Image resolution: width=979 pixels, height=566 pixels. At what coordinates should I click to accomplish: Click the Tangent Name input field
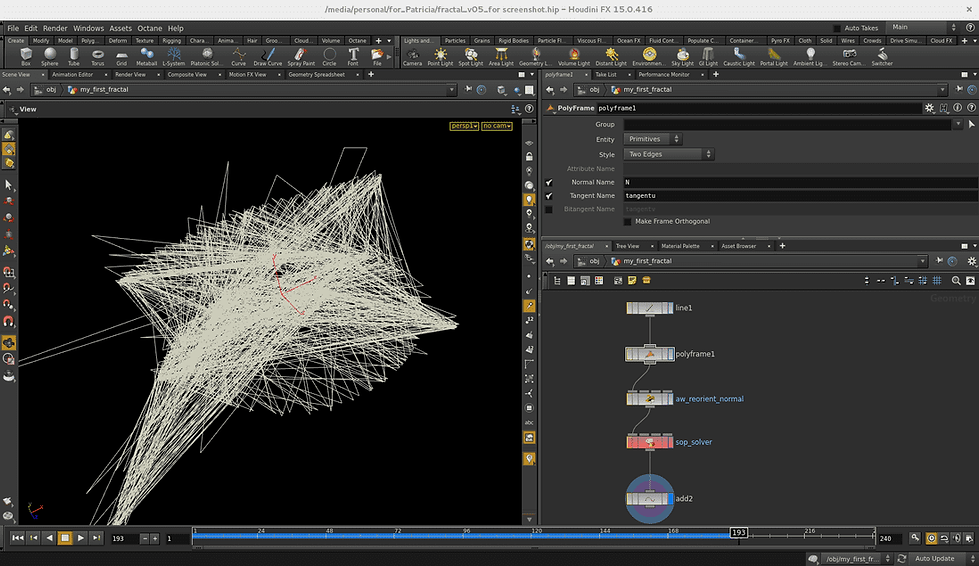click(799, 196)
